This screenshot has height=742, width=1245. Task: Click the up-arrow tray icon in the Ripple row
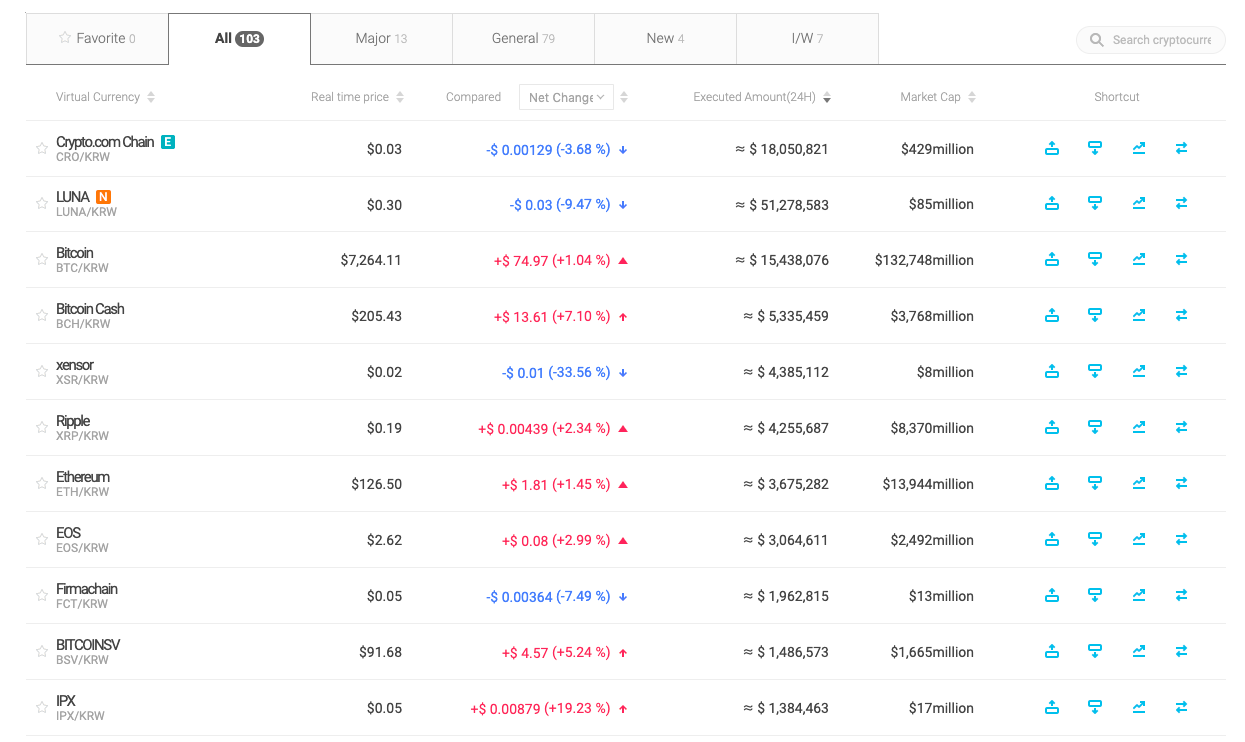coord(1052,427)
